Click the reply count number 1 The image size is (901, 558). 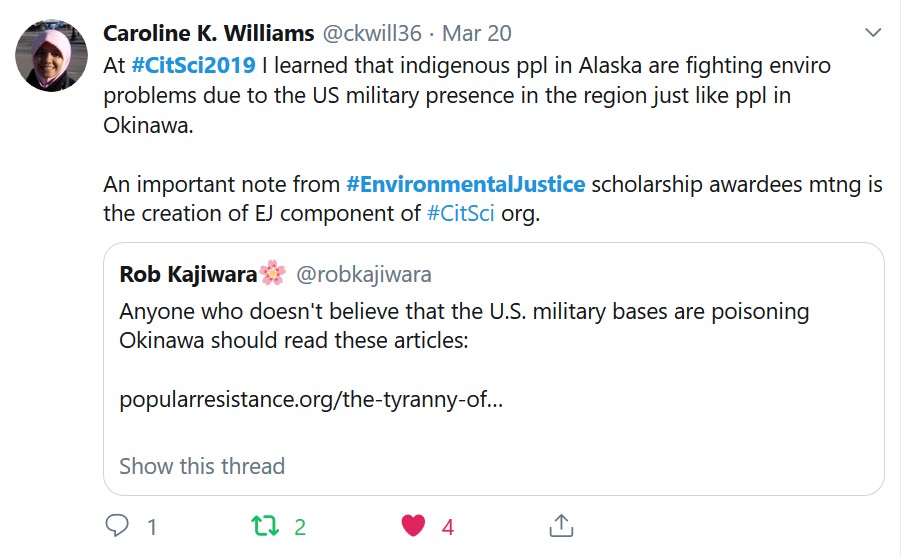pyautogui.click(x=152, y=526)
